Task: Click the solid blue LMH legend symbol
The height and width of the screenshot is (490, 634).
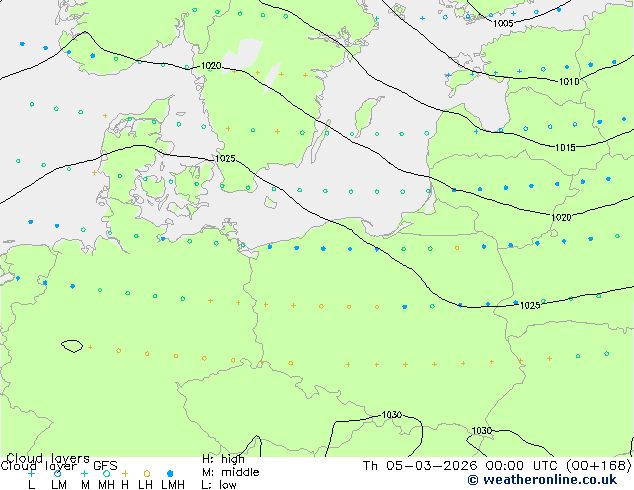Action: tap(170, 473)
